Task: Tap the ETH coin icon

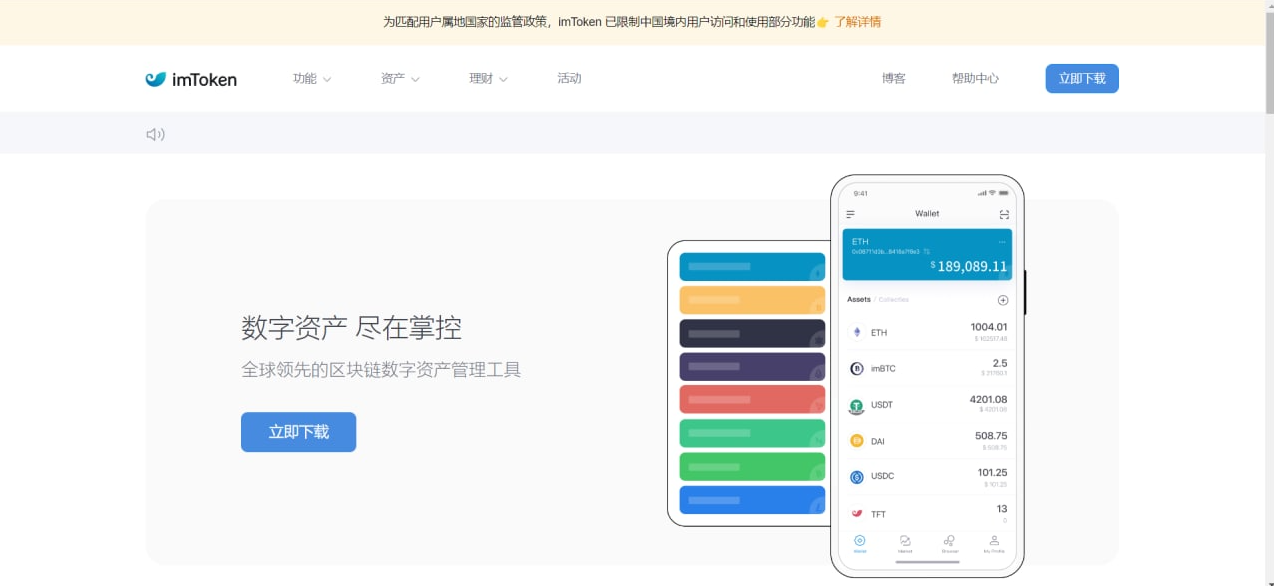Action: tap(857, 332)
